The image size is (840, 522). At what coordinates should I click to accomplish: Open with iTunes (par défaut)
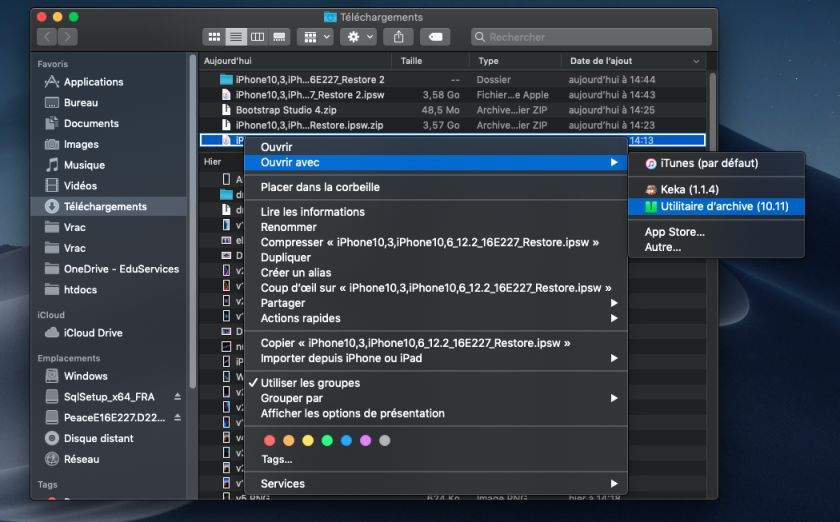click(716, 163)
